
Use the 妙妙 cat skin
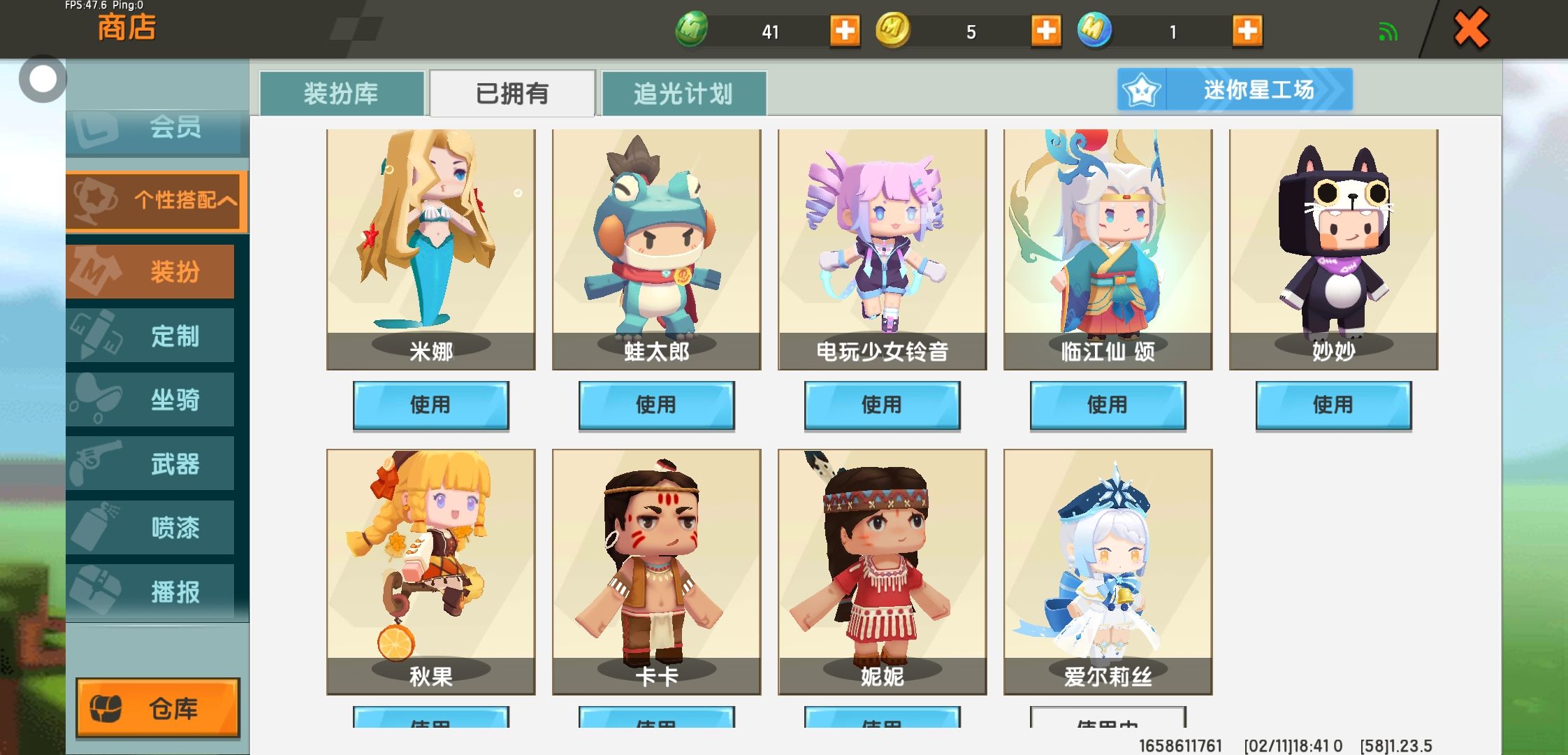tap(1333, 405)
